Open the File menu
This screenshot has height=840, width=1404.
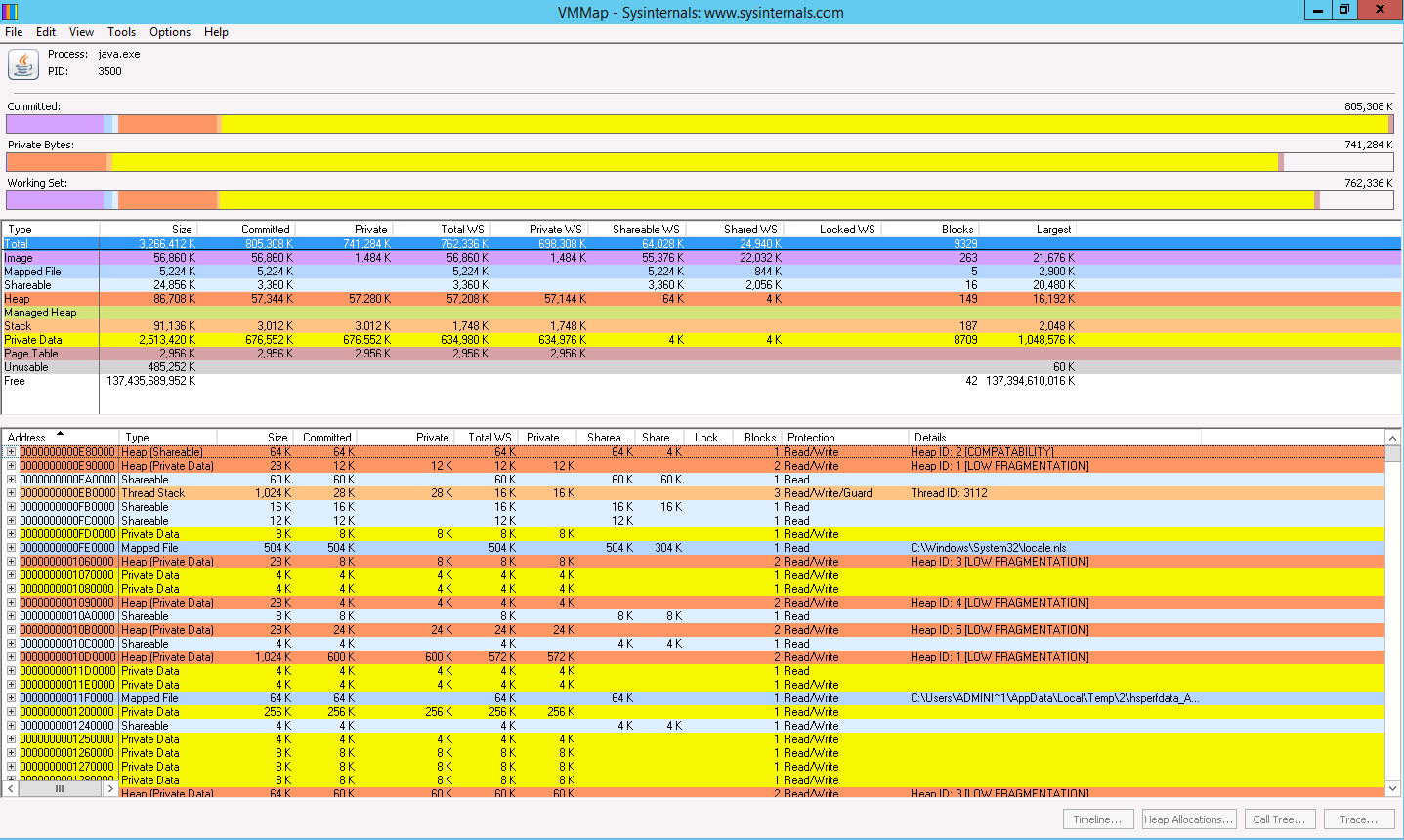click(x=14, y=32)
